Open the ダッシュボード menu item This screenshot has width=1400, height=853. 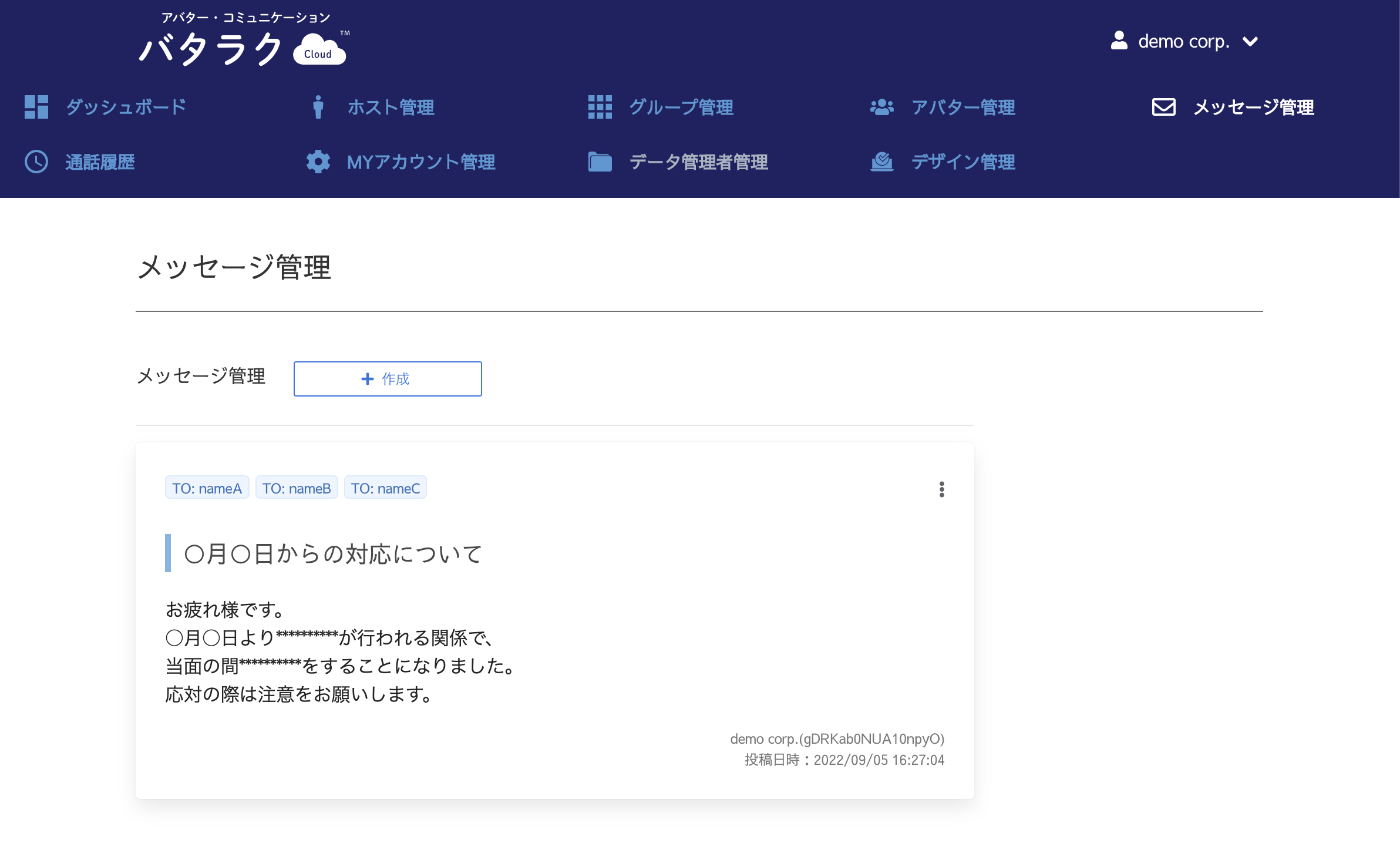pyautogui.click(x=126, y=107)
